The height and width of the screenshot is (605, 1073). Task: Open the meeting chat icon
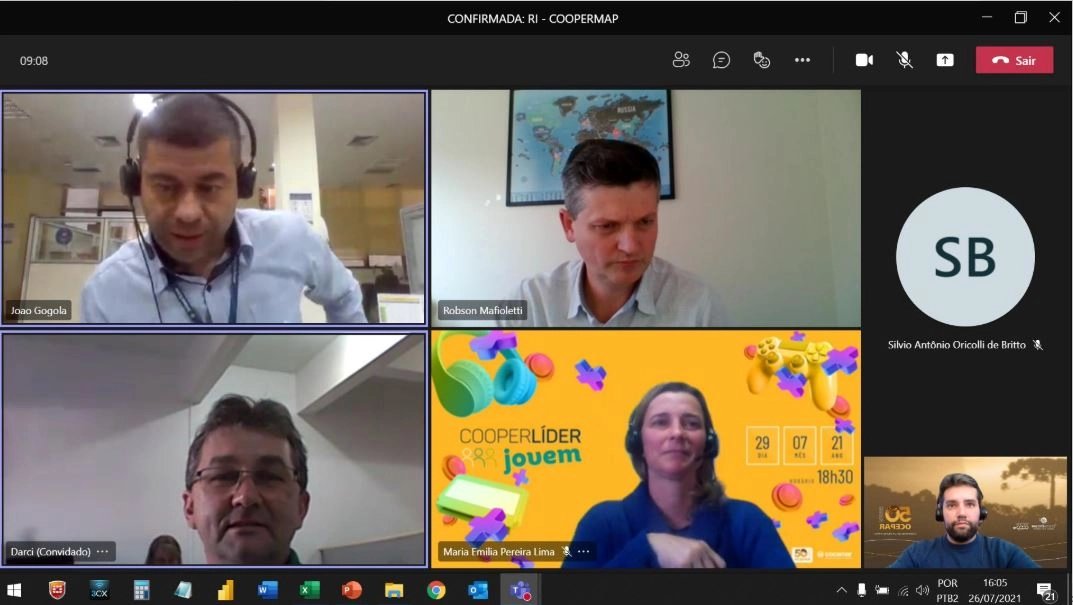[721, 60]
